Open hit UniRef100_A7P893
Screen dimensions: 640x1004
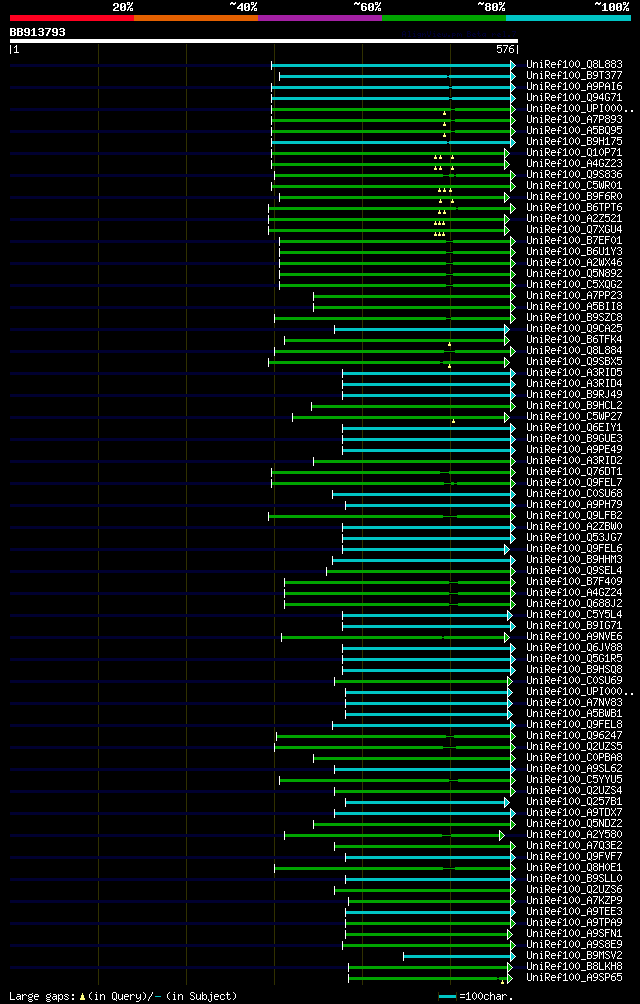[574, 119]
